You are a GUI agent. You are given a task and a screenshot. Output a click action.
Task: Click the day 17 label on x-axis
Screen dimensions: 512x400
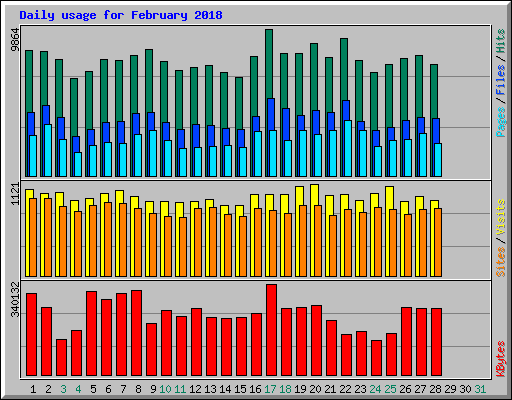[270, 389]
